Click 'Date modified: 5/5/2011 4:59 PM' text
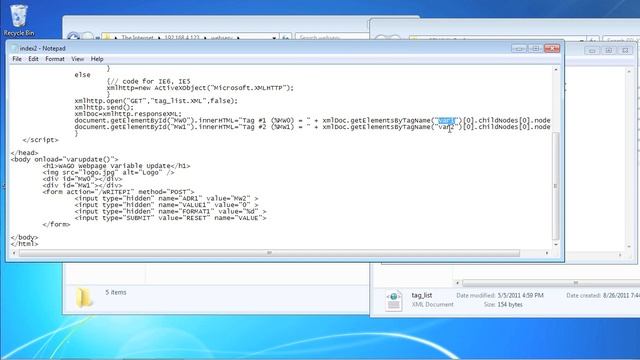Image resolution: width=640 pixels, height=360 pixels. pos(500,295)
